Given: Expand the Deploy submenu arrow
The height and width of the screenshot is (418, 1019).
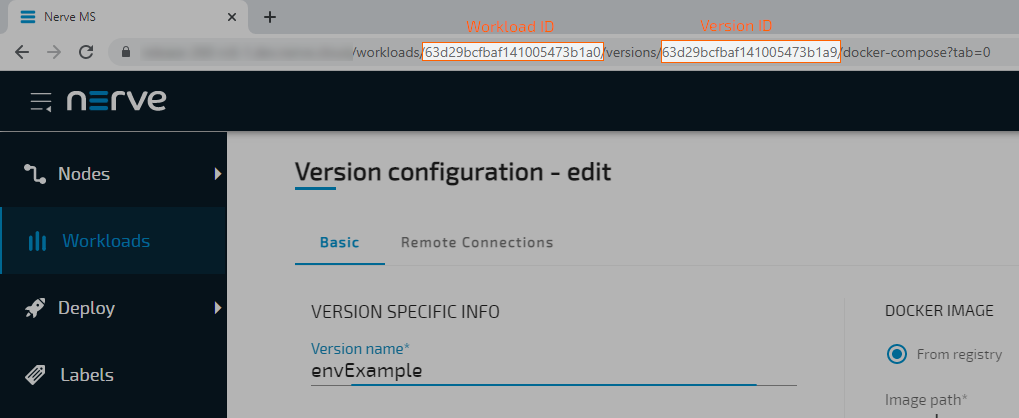Looking at the screenshot, I should click(217, 308).
